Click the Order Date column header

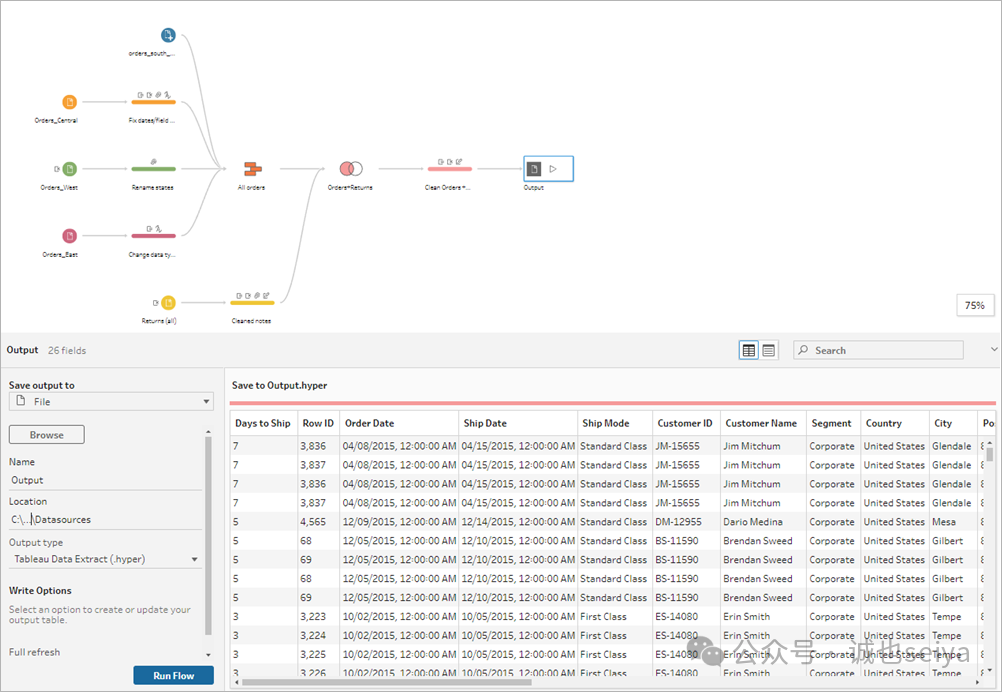click(399, 423)
